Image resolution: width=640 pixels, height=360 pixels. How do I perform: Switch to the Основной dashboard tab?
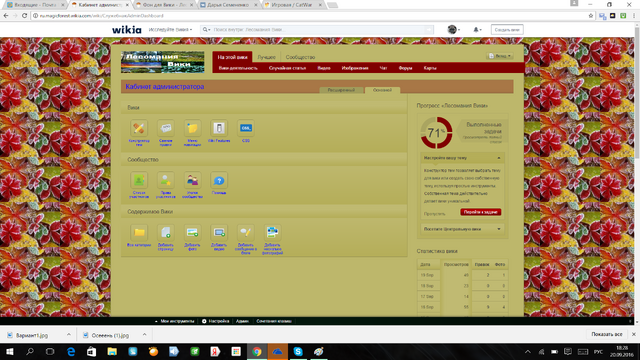tap(382, 90)
